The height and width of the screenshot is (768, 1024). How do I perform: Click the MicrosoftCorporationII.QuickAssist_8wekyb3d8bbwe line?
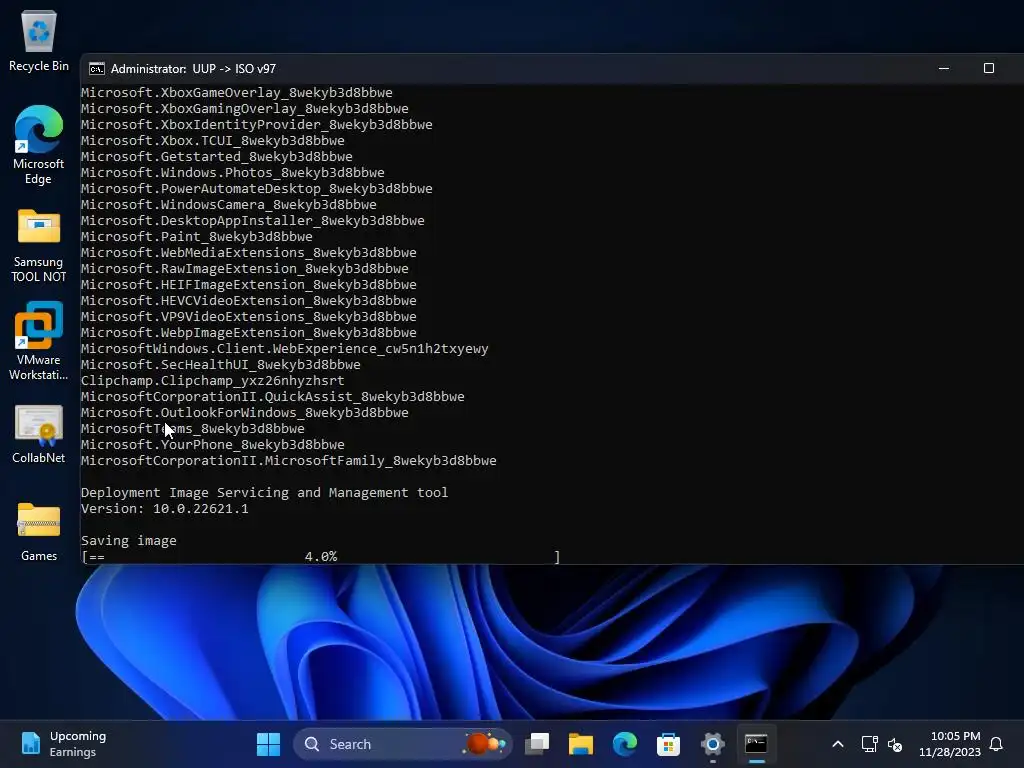pos(272,396)
